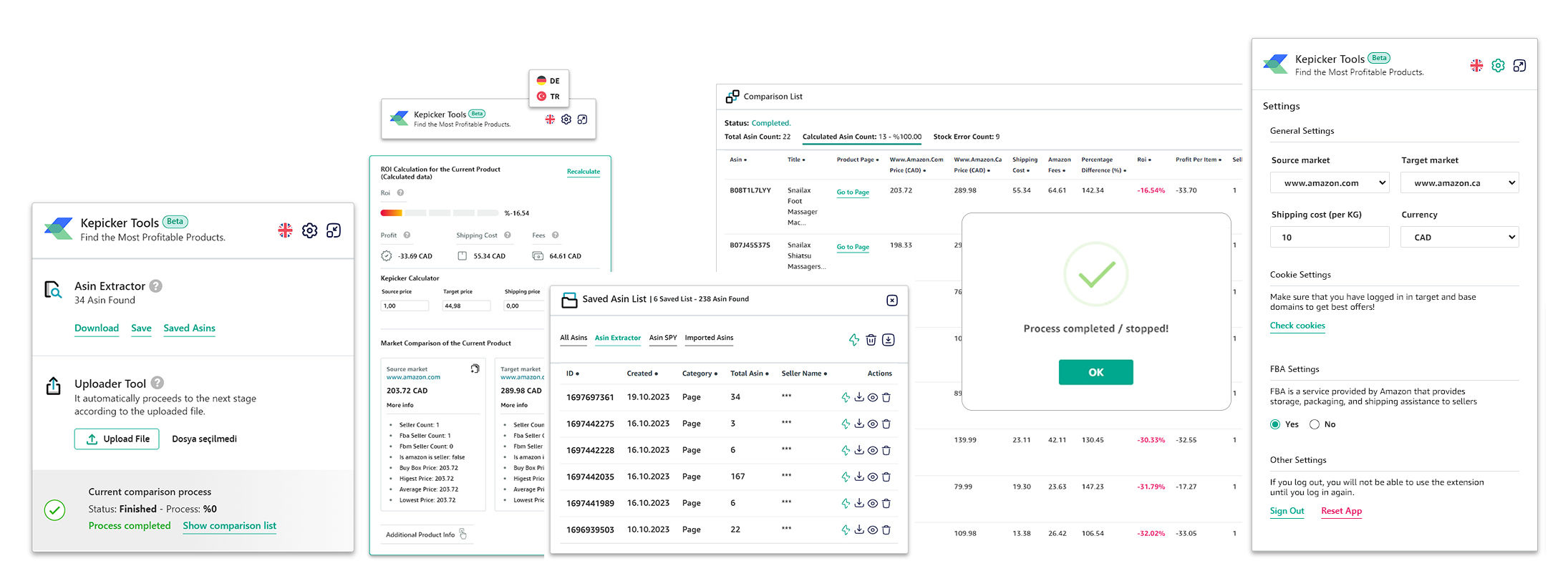Viewport: 1568px width, 566px height.
Task: Click the Shipping Cost help icon
Action: pyautogui.click(x=507, y=235)
